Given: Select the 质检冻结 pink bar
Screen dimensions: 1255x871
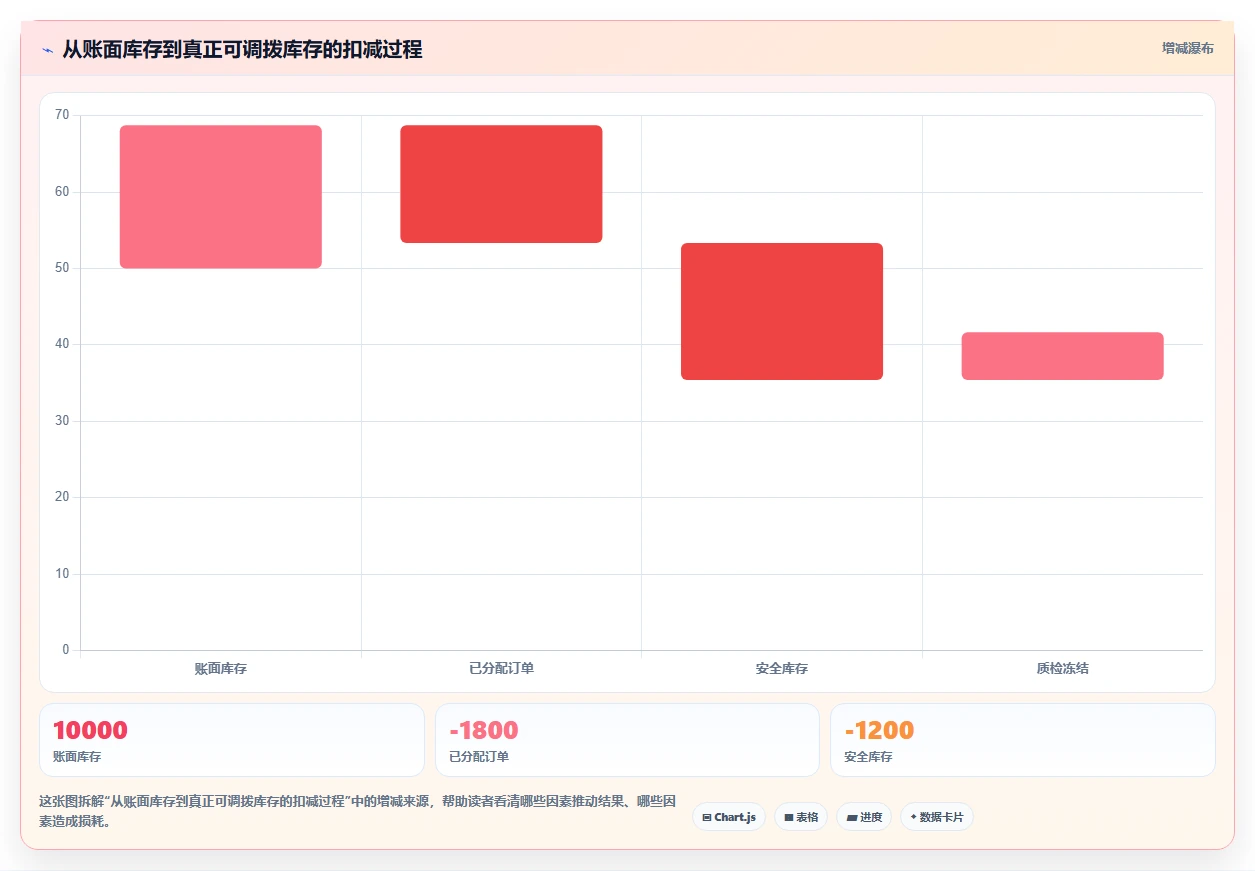Looking at the screenshot, I should click(x=1062, y=356).
